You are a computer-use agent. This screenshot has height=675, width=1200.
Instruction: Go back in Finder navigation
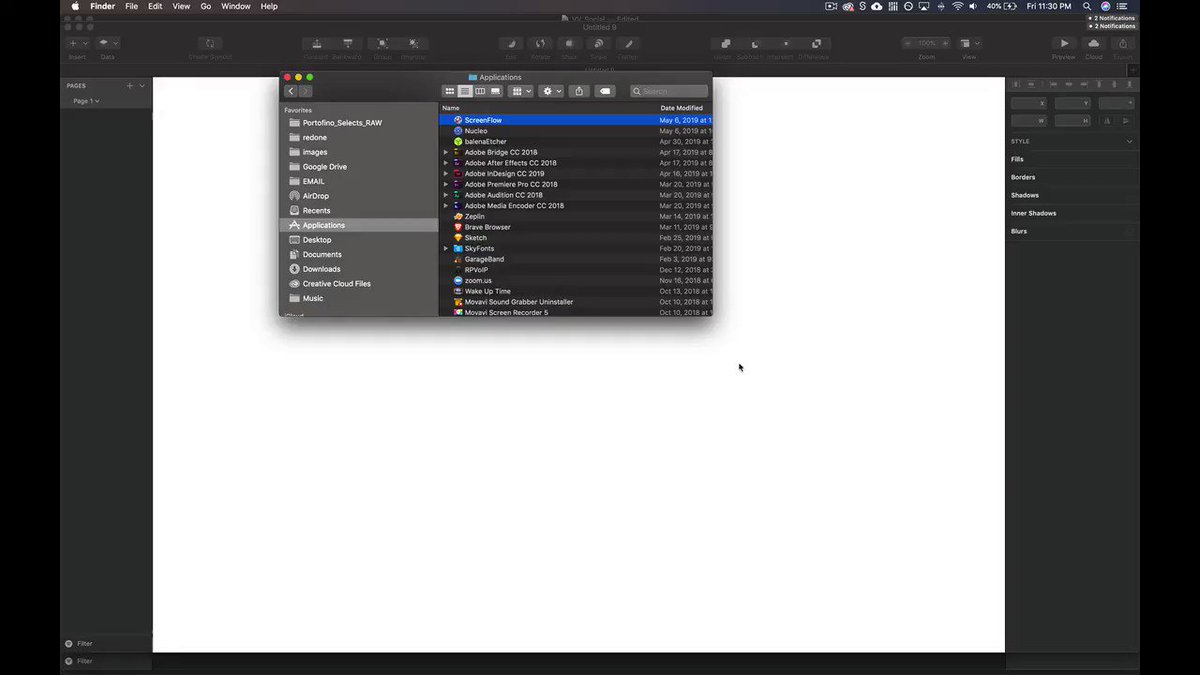(291, 91)
